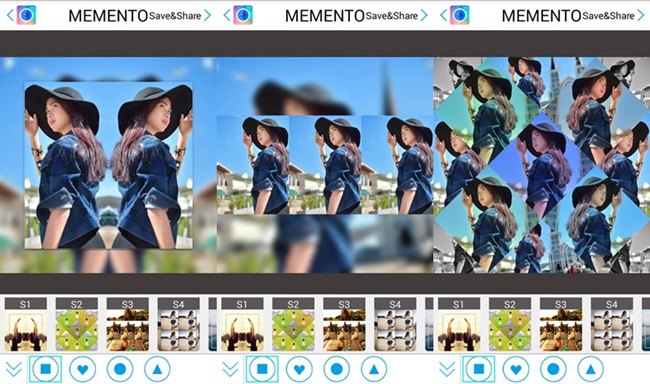Tap Memento app icon on three-strip screen
This screenshot has height=384, width=650.
[243, 15]
